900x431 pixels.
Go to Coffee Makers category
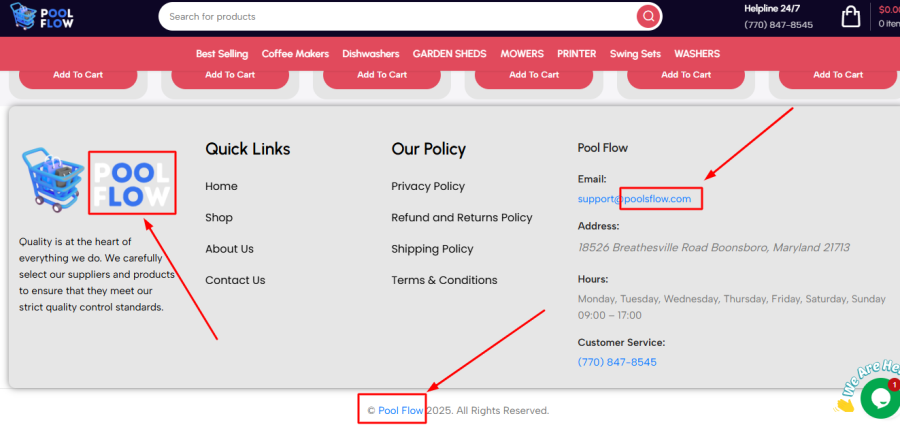pyautogui.click(x=295, y=54)
